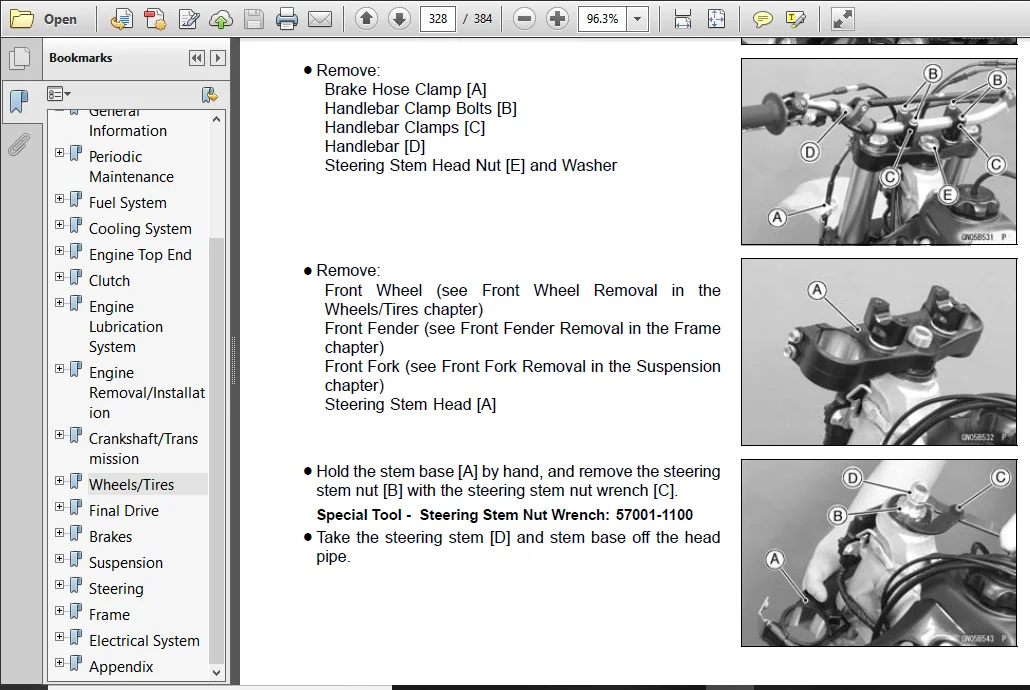Expand the Fuel System bookmark
Image resolution: width=1030 pixels, height=690 pixels.
59,198
